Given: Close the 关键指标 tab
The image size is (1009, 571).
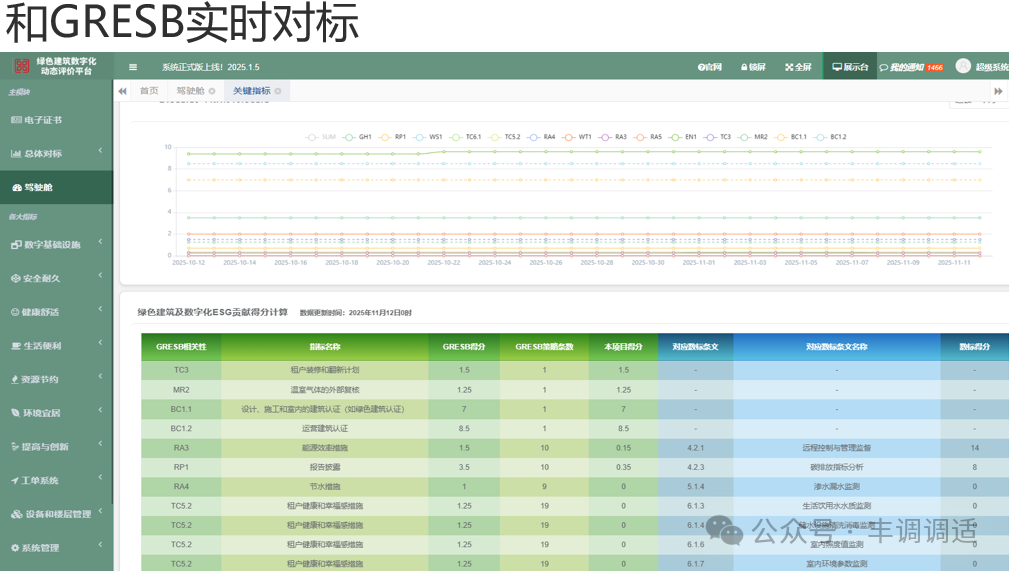Looking at the screenshot, I should pos(278,91).
